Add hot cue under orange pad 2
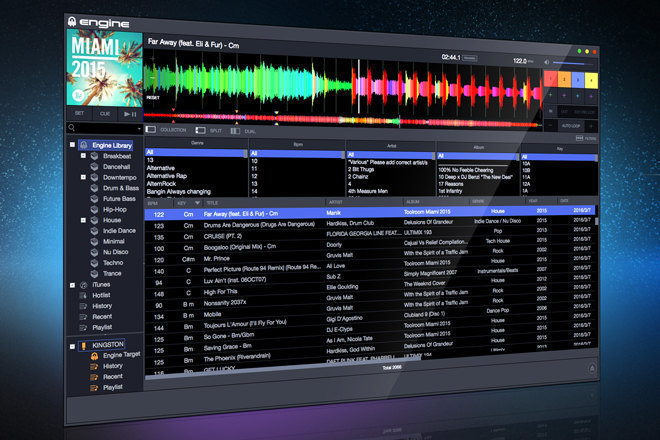Viewport: 660px width, 440px height. tap(564, 96)
